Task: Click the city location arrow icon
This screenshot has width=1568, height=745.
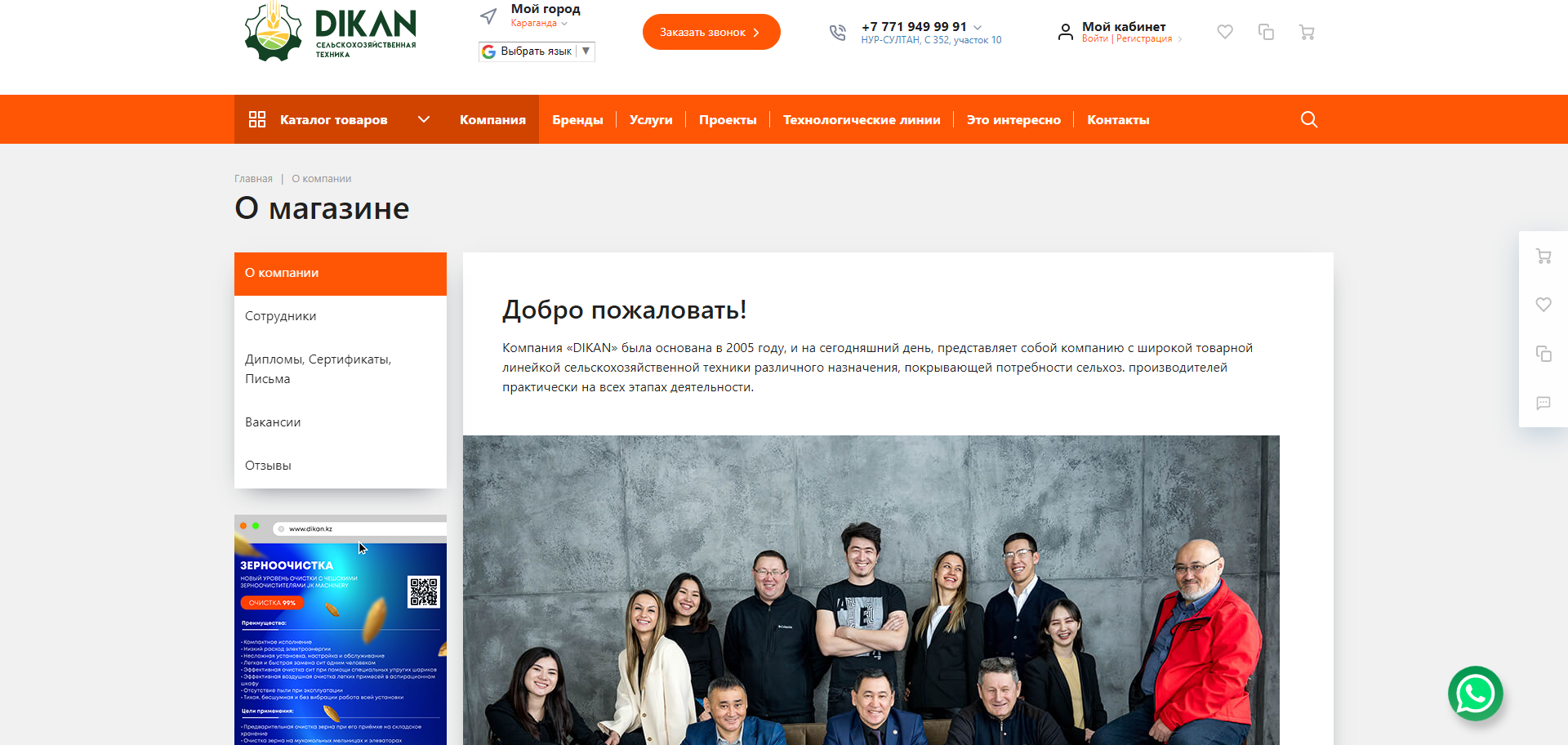Action: pyautogui.click(x=488, y=16)
